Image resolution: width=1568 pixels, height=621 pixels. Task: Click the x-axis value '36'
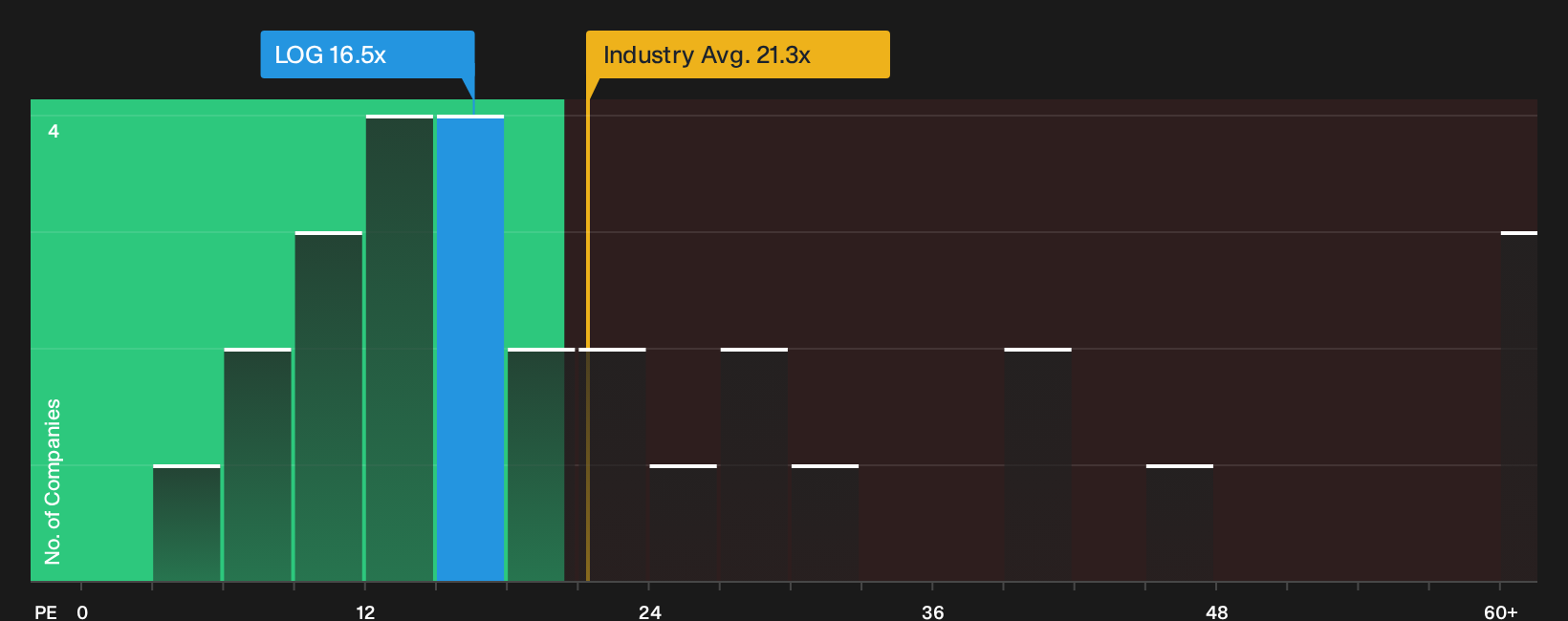coord(933,611)
